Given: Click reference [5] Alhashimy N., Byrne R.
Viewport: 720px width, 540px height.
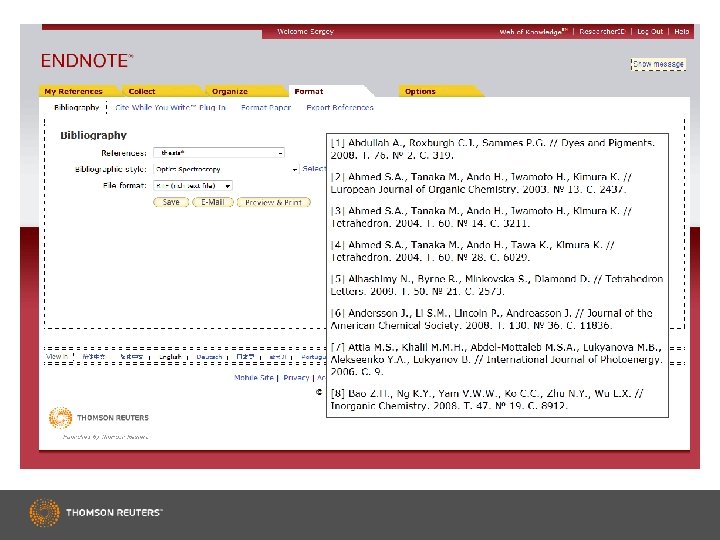Looking at the screenshot, I should coord(497,285).
